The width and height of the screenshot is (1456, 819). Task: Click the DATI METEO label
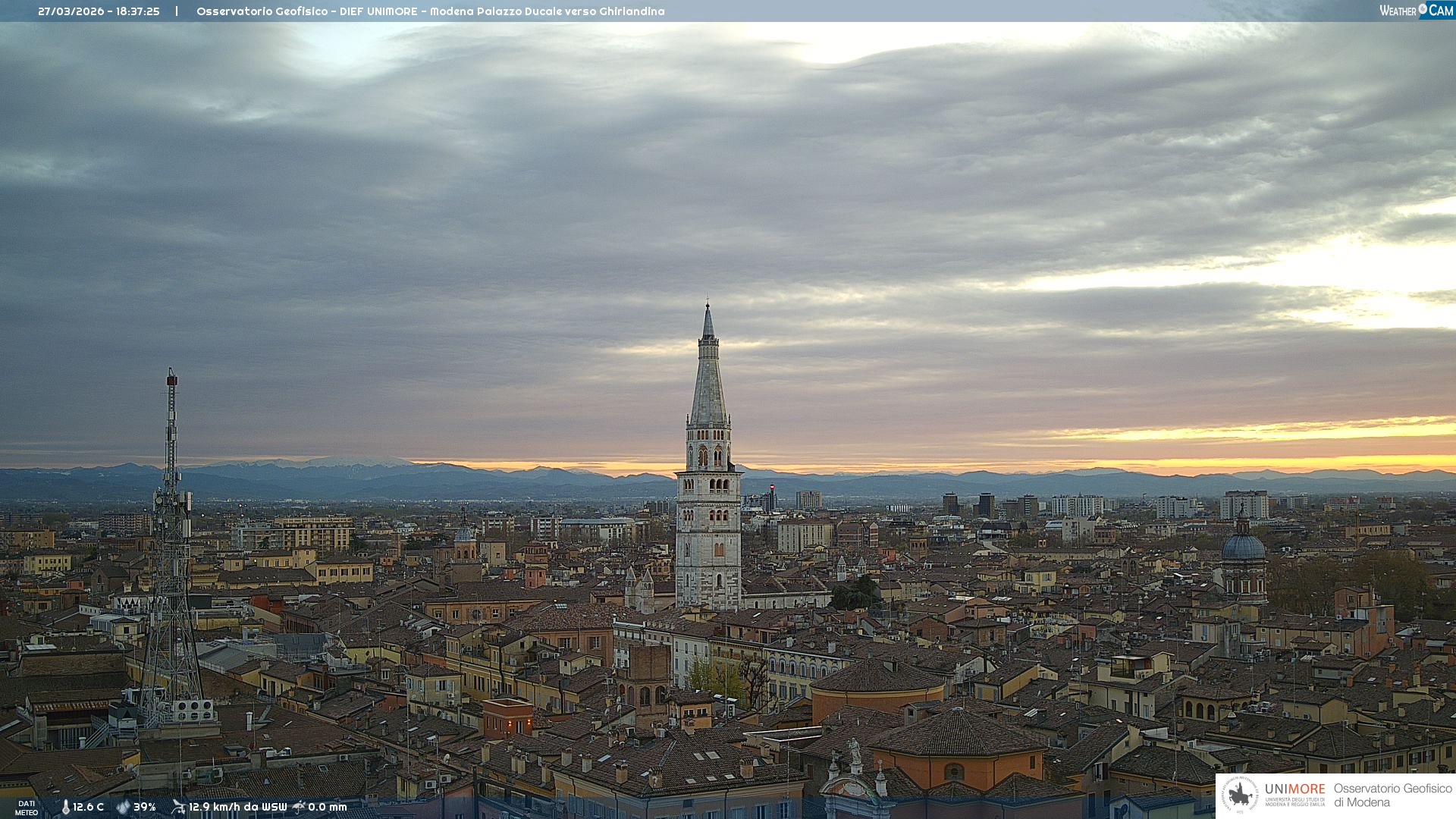pos(27,808)
